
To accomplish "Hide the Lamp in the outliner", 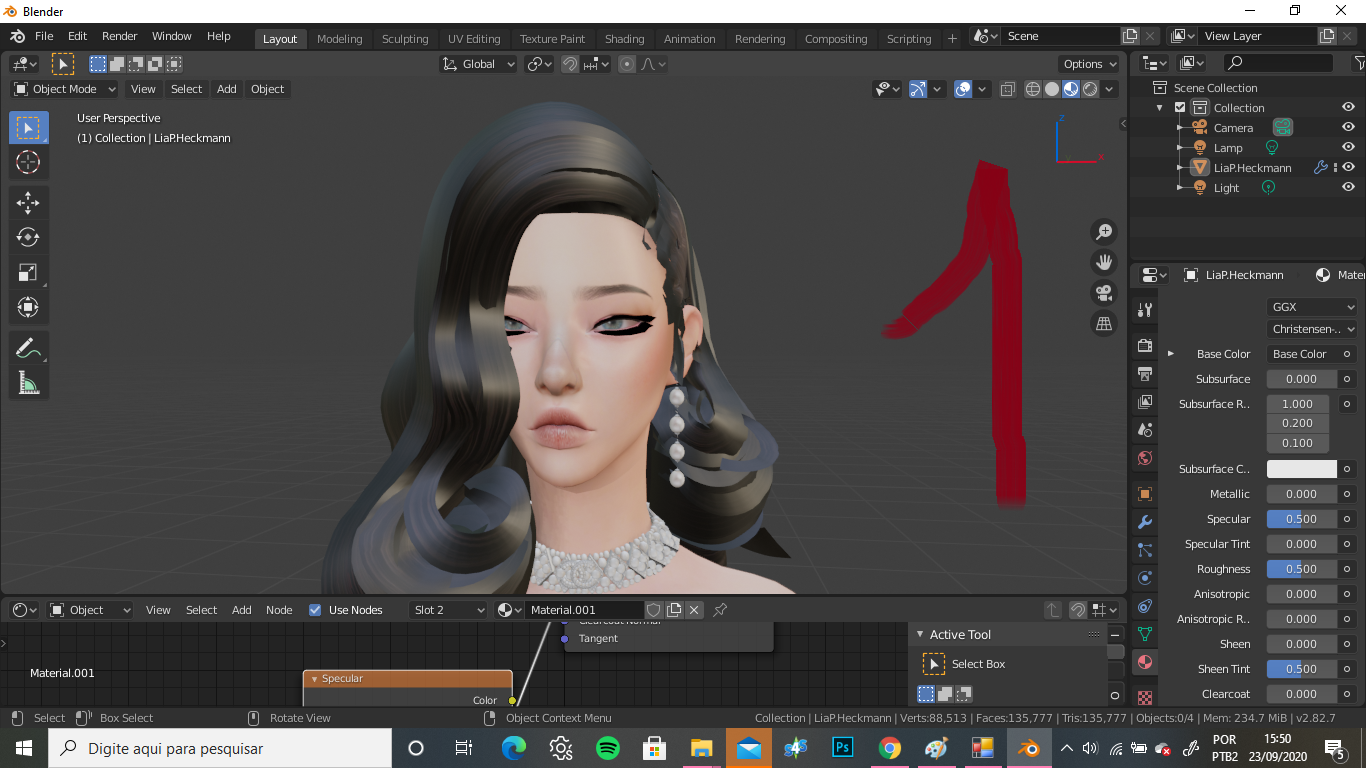I will coord(1347,147).
